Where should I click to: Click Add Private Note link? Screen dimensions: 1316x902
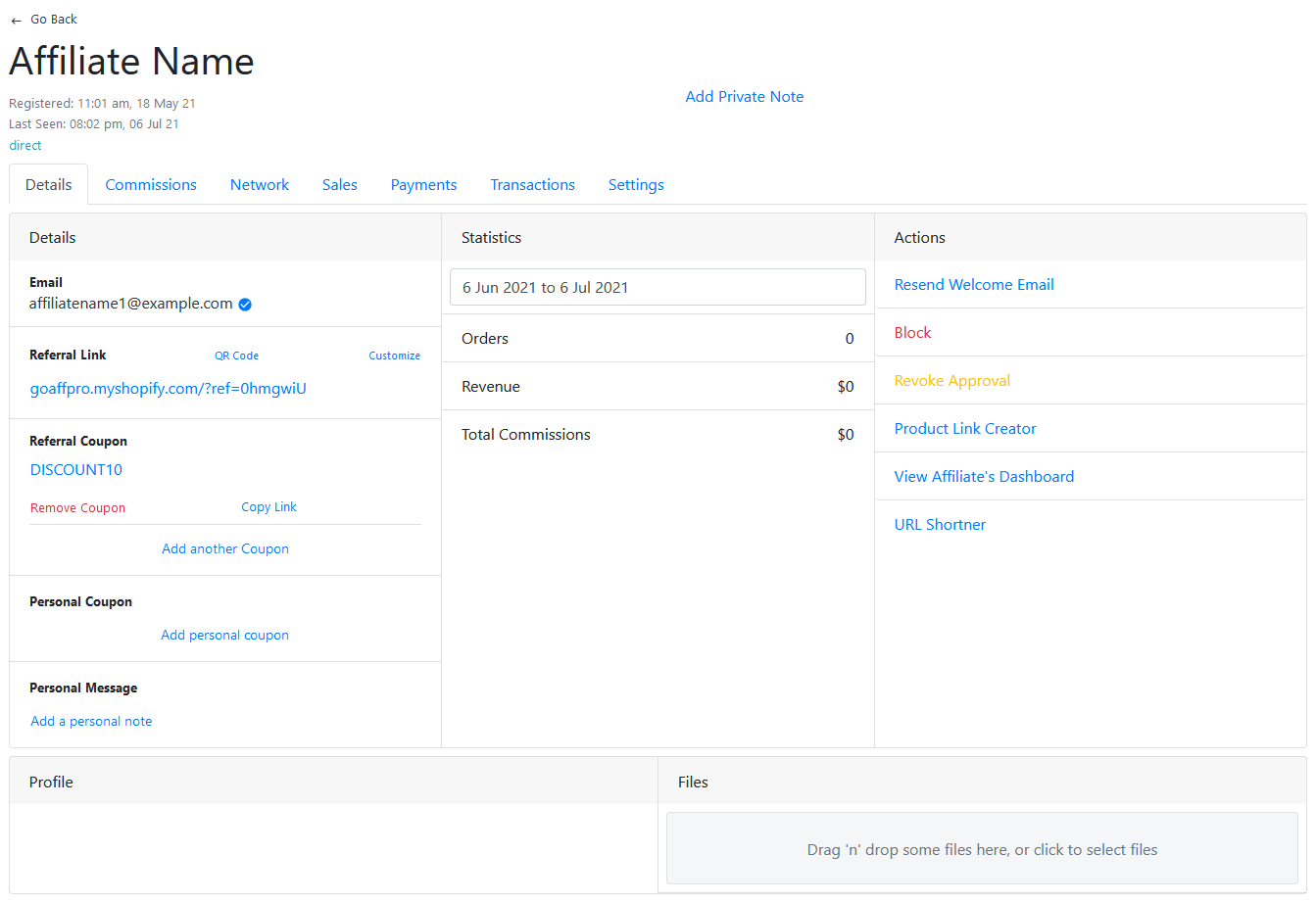[744, 97]
